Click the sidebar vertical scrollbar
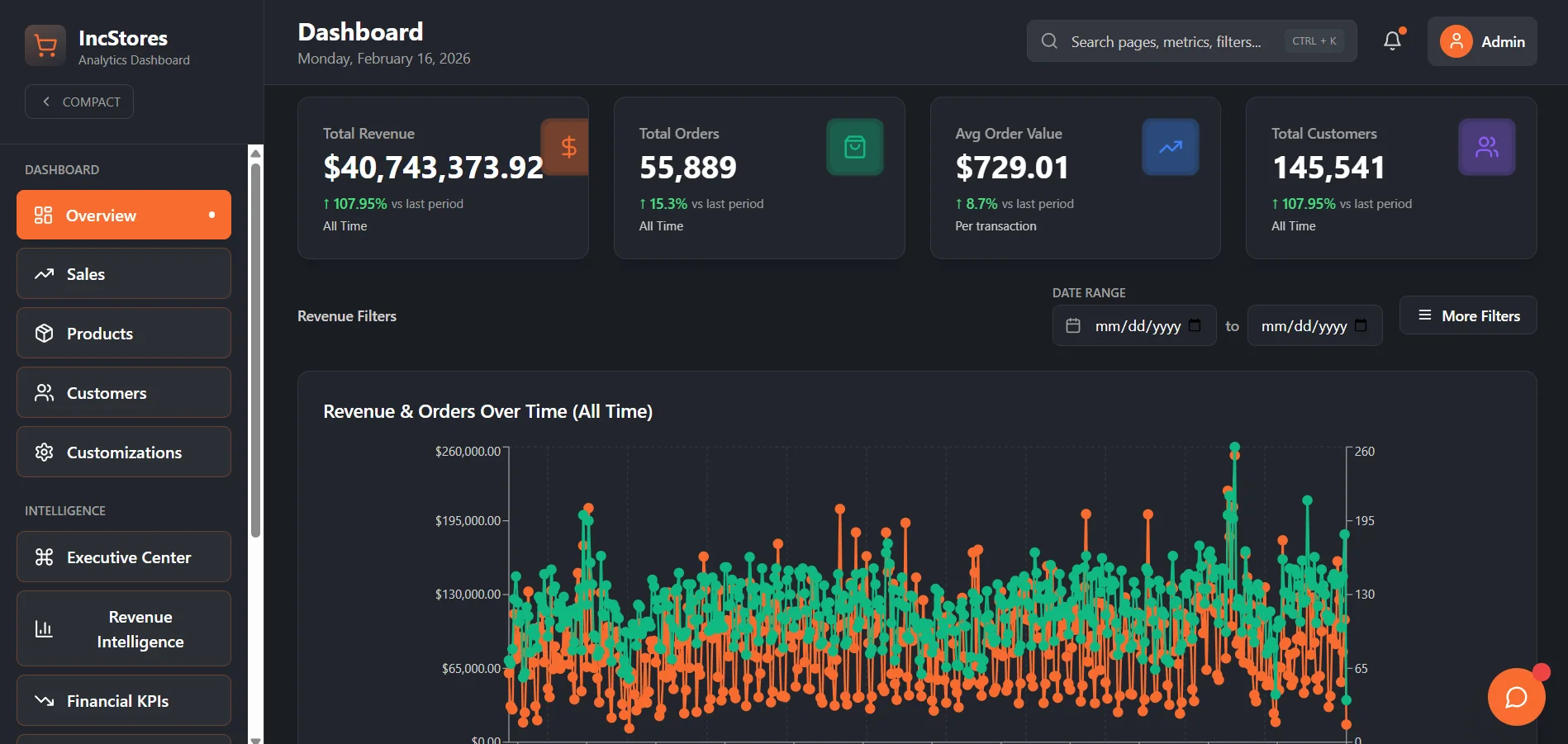The width and height of the screenshot is (1568, 744). pos(256,350)
